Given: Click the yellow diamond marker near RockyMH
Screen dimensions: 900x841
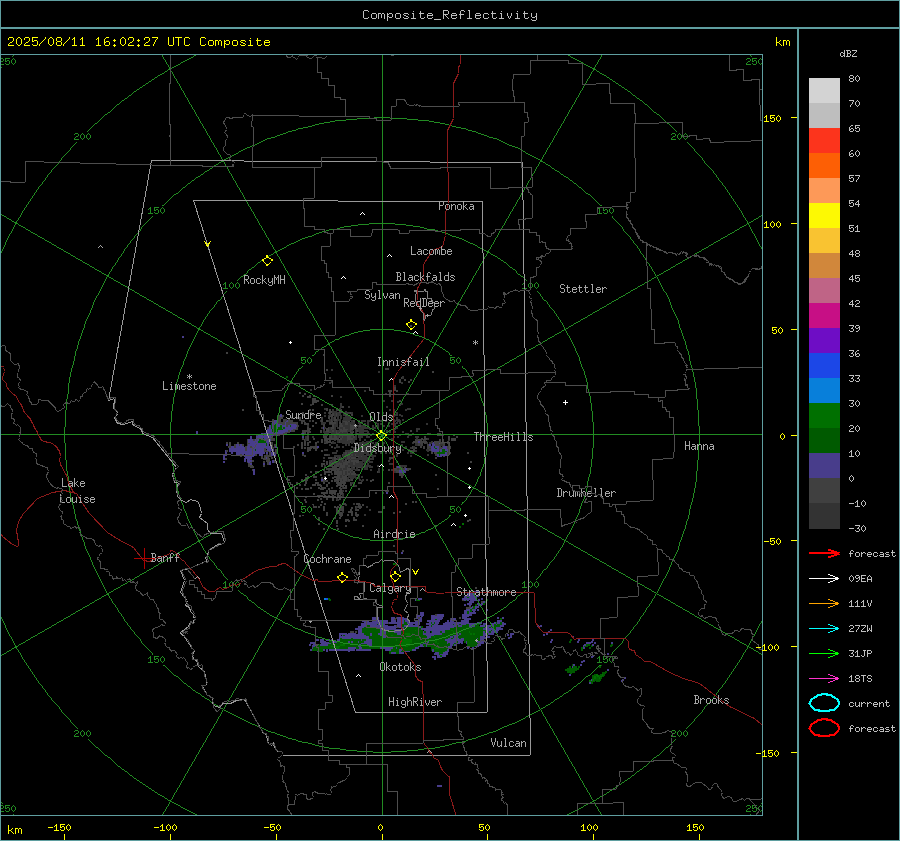Looking at the screenshot, I should click(x=267, y=261).
